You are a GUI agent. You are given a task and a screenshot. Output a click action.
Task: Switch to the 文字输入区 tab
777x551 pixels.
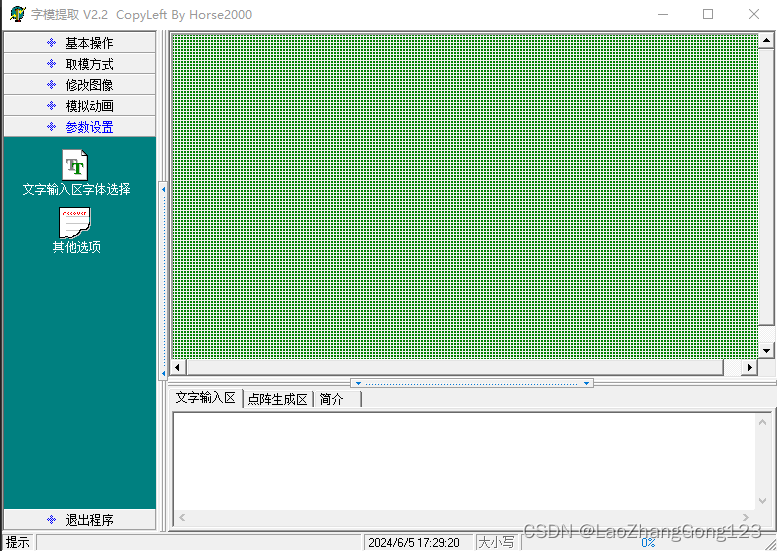pos(206,398)
